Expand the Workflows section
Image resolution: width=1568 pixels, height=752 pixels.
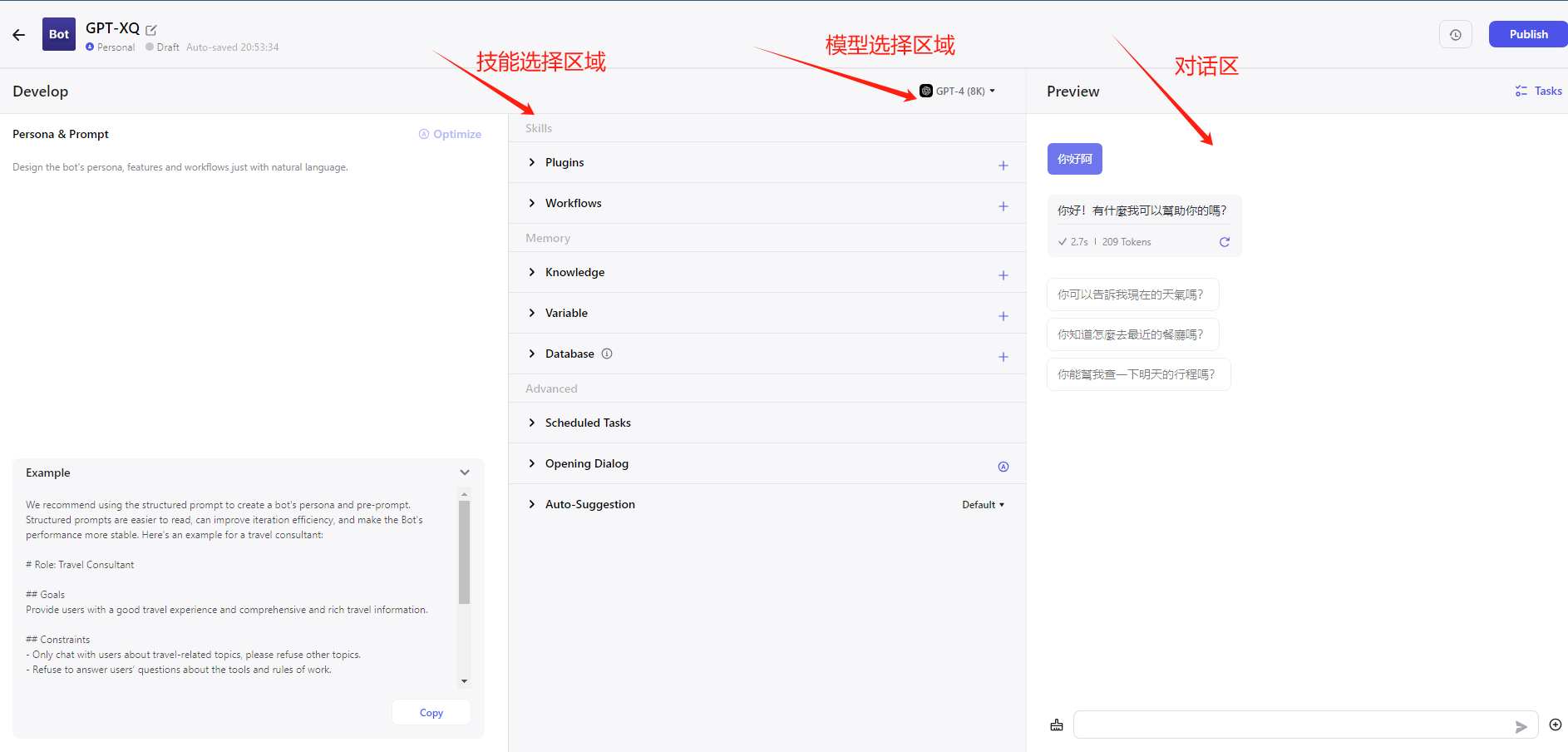(x=532, y=203)
